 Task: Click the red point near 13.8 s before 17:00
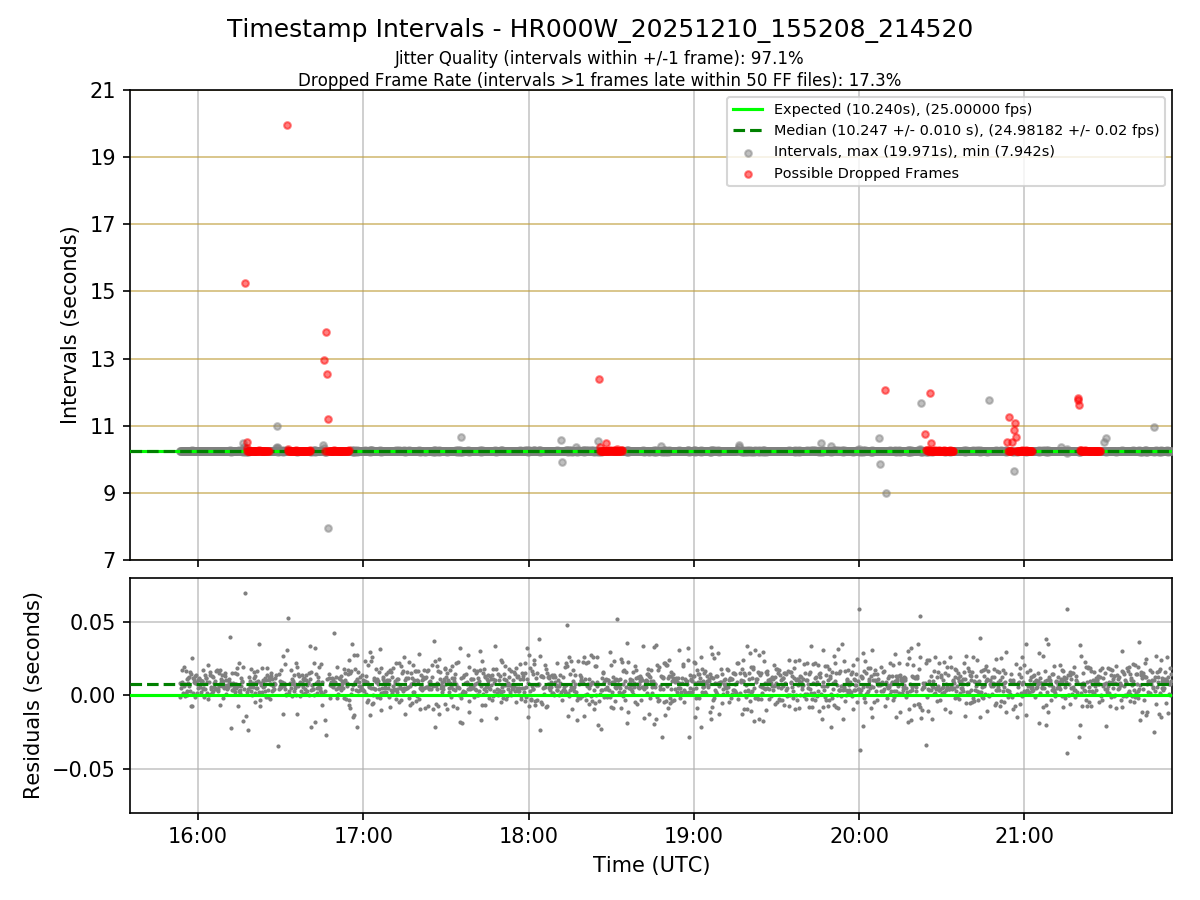pyautogui.click(x=326, y=332)
